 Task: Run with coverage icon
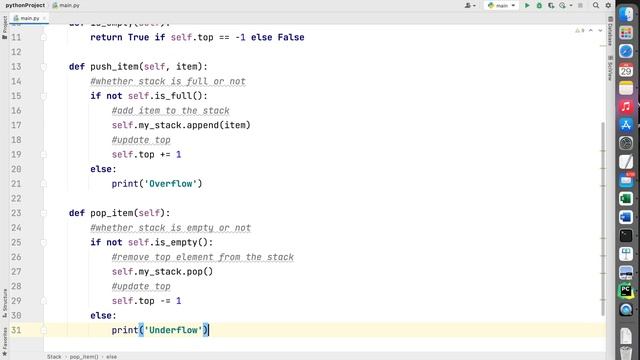point(551,6)
